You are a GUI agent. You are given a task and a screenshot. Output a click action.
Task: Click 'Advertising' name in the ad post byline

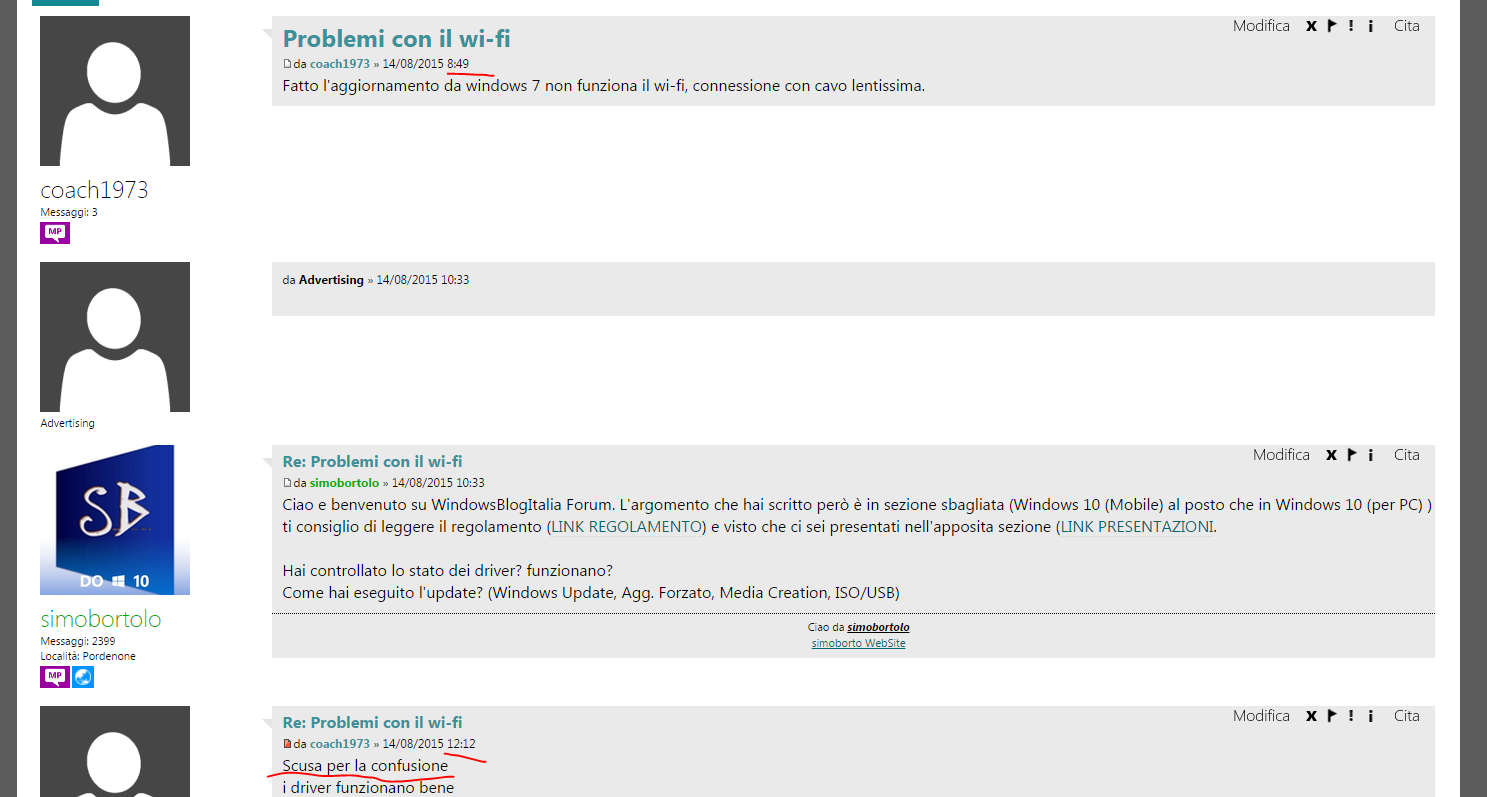[x=331, y=280]
